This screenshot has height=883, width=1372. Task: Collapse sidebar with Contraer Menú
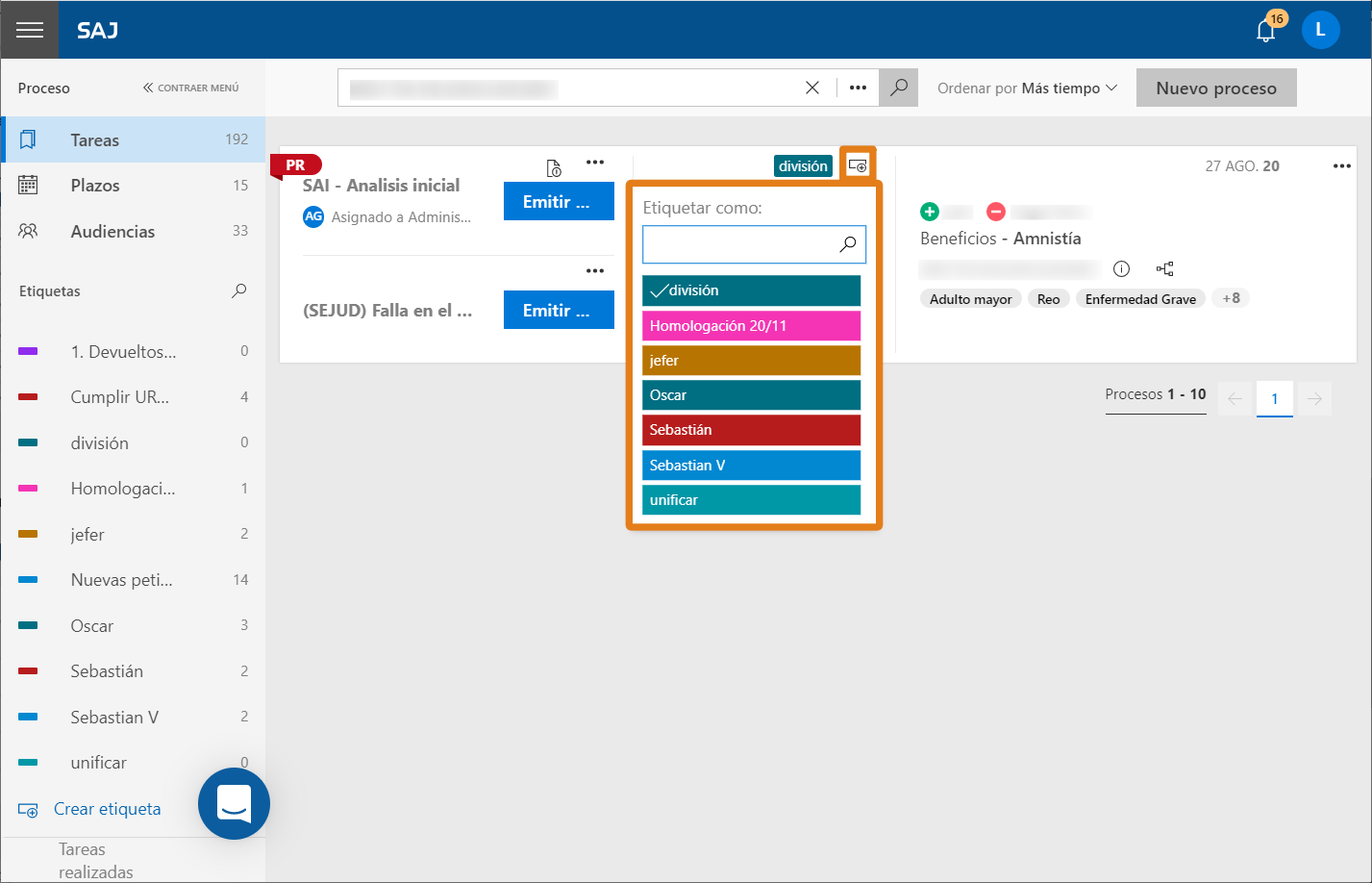pyautogui.click(x=190, y=88)
